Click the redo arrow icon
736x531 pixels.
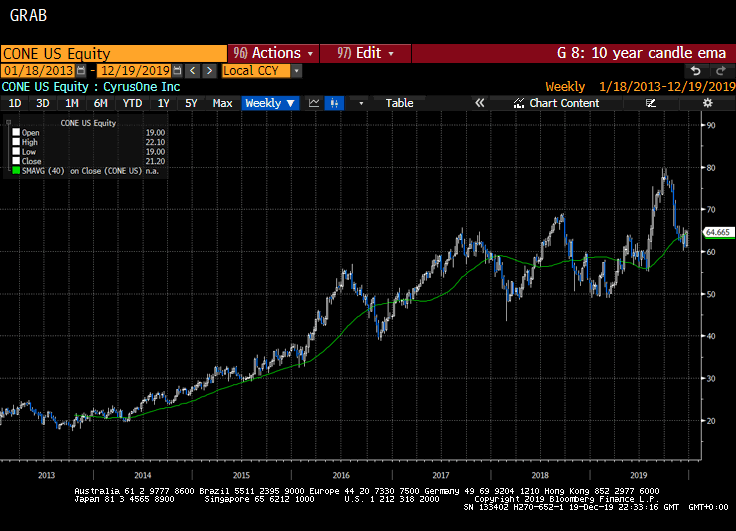(x=719, y=71)
